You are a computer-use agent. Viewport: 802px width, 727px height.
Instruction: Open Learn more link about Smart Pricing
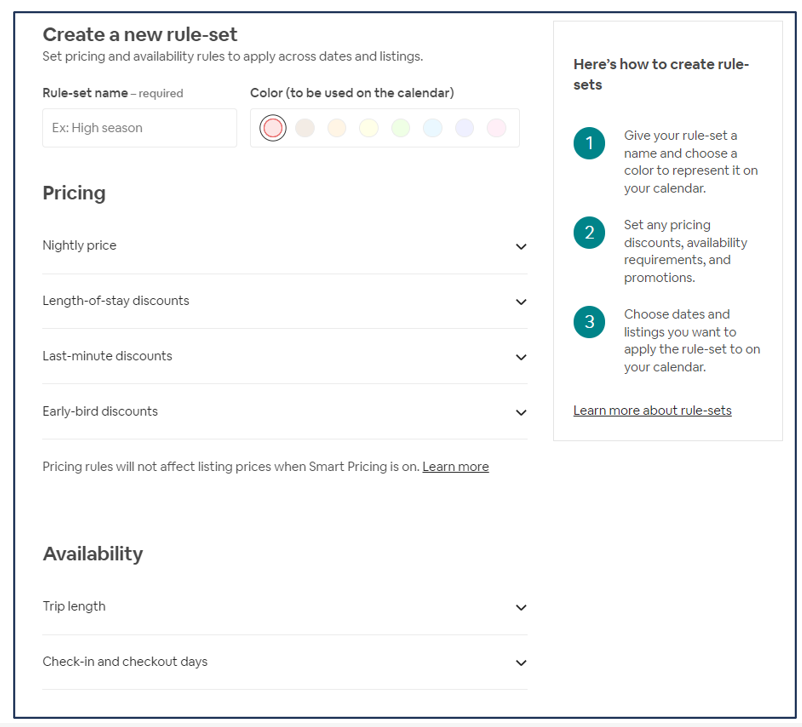tap(455, 467)
